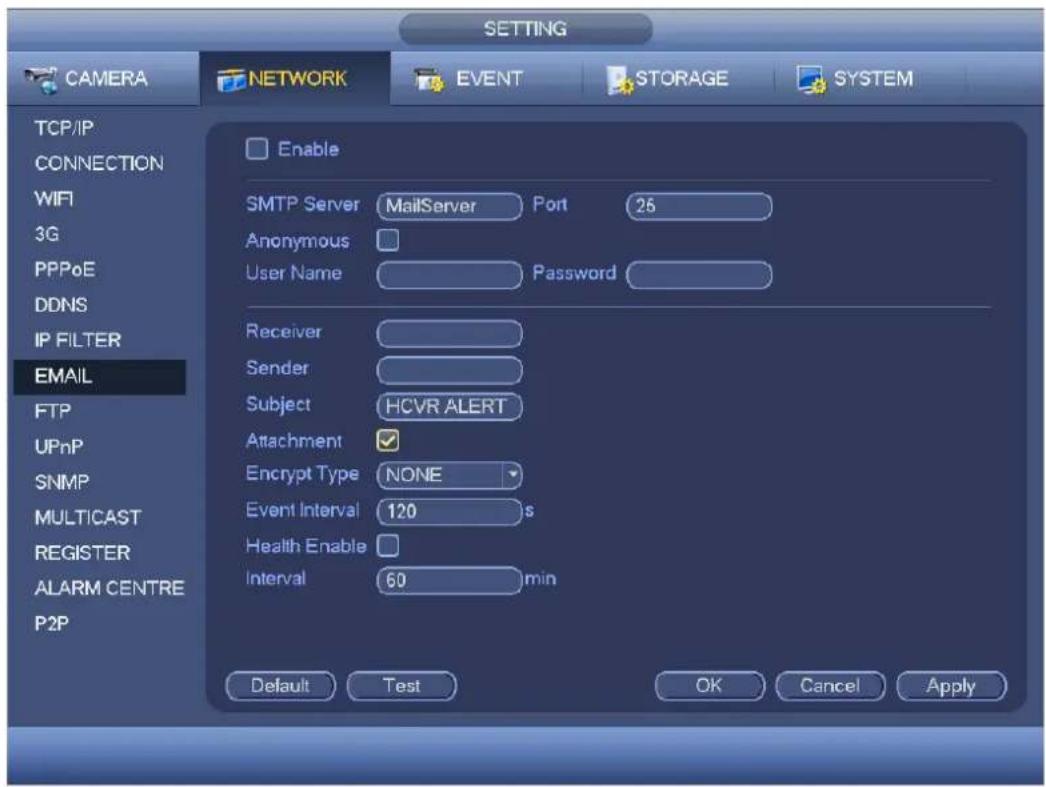Uncheck the Attachment checkbox
This screenshot has width=1046, height=787.
tap(388, 440)
